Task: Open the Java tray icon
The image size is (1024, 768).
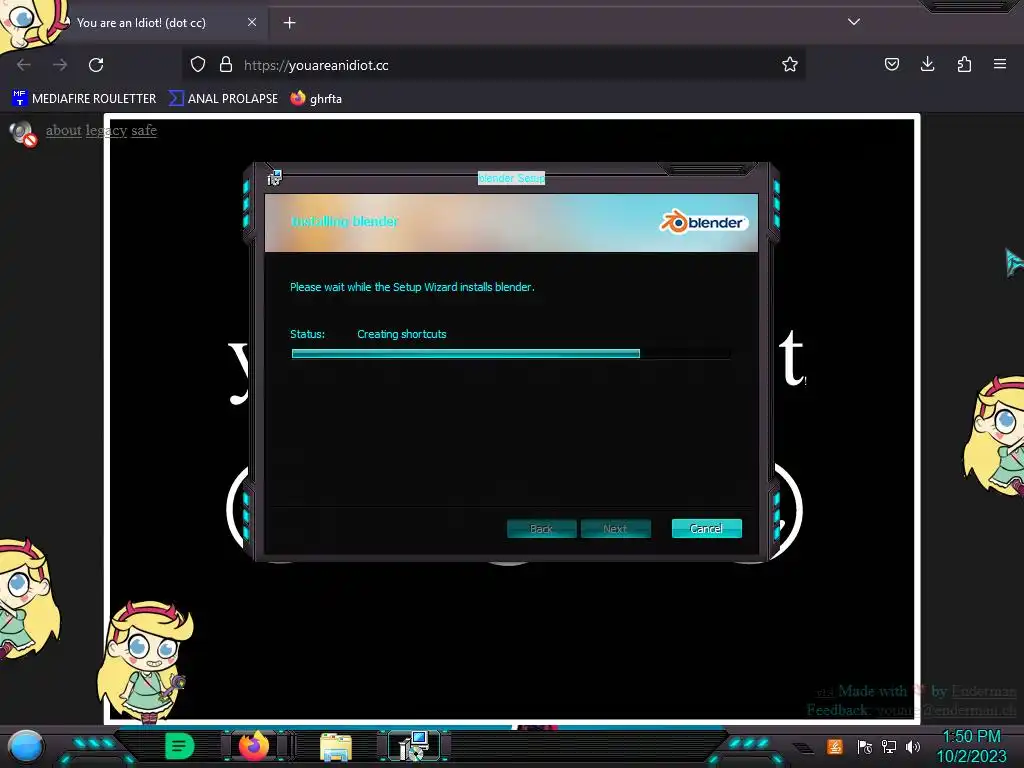Action: tap(835, 746)
